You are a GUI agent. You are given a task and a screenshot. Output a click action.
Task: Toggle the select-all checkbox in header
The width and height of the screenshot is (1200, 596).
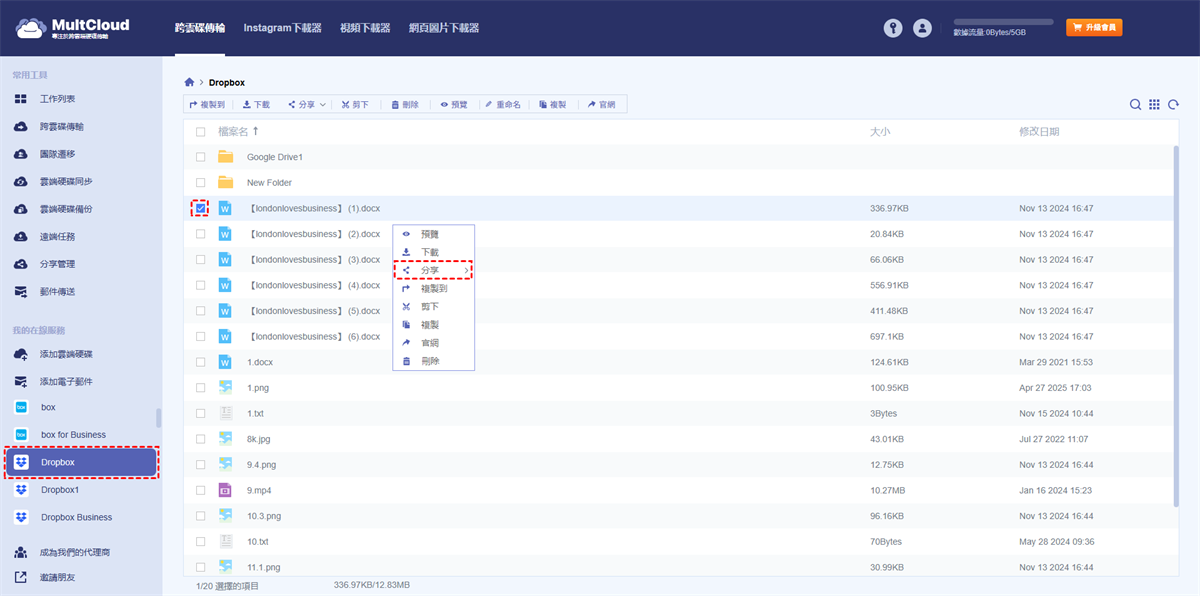click(x=201, y=132)
